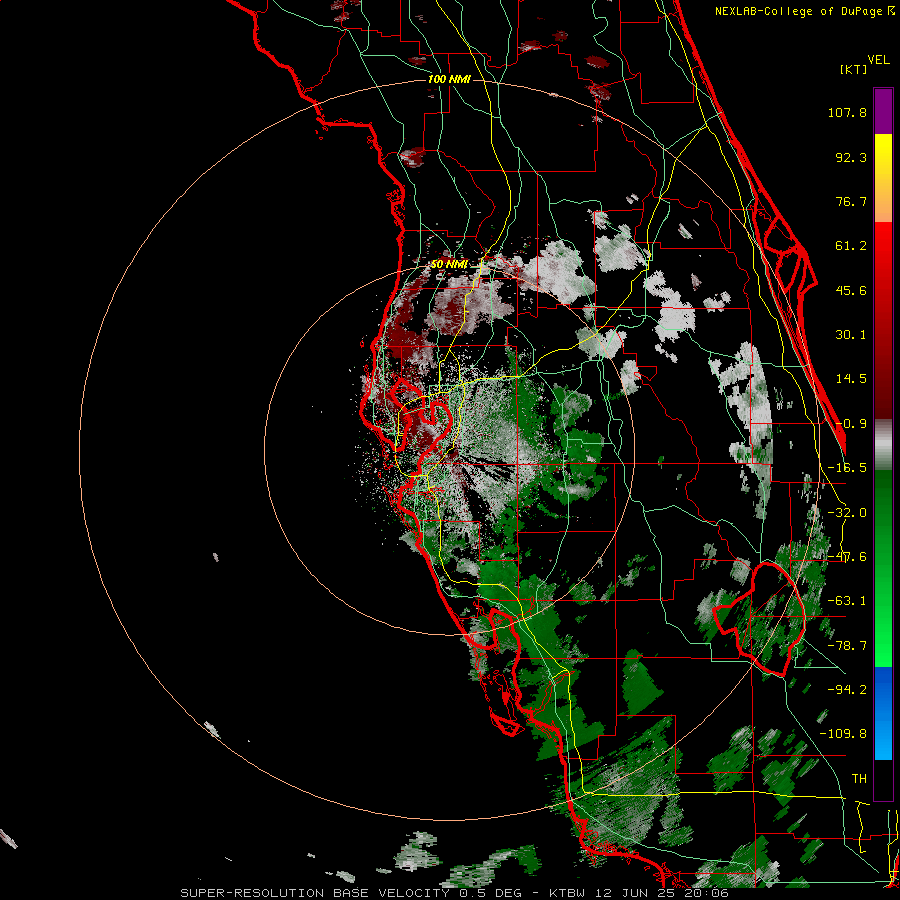
Task: Click the -94.2 velocity legend value
Action: 847,690
